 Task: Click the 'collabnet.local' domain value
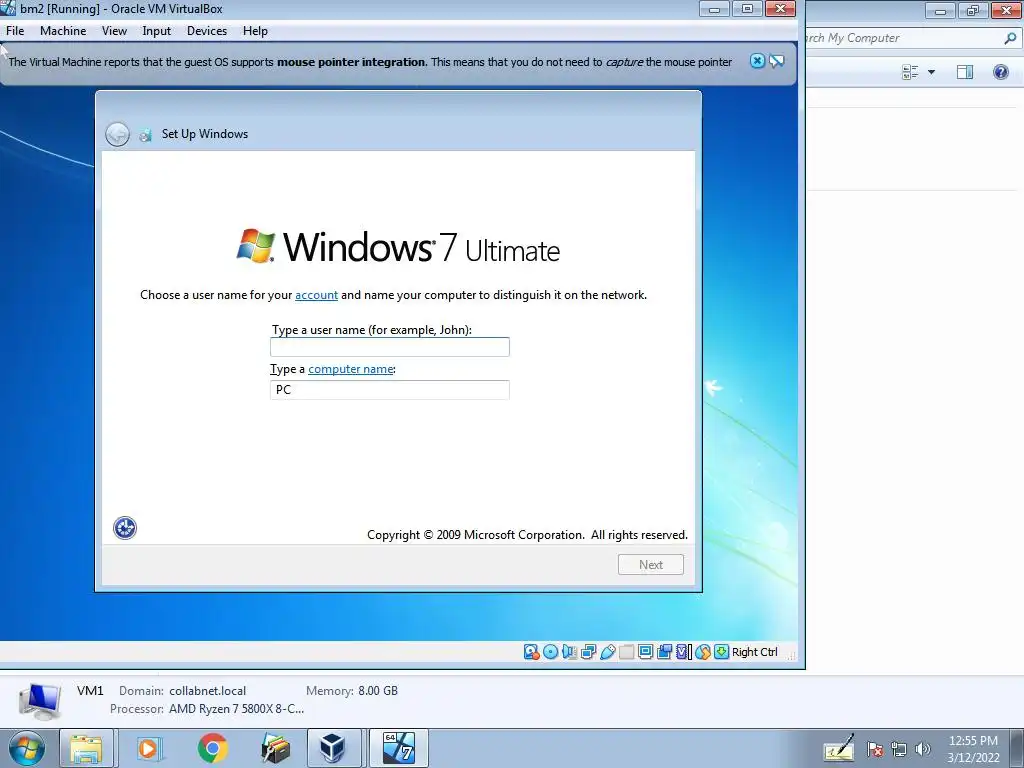click(208, 690)
